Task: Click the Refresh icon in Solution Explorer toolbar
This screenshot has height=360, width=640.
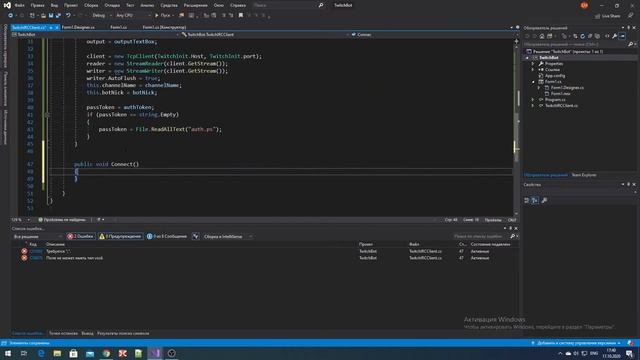Action: [582, 36]
